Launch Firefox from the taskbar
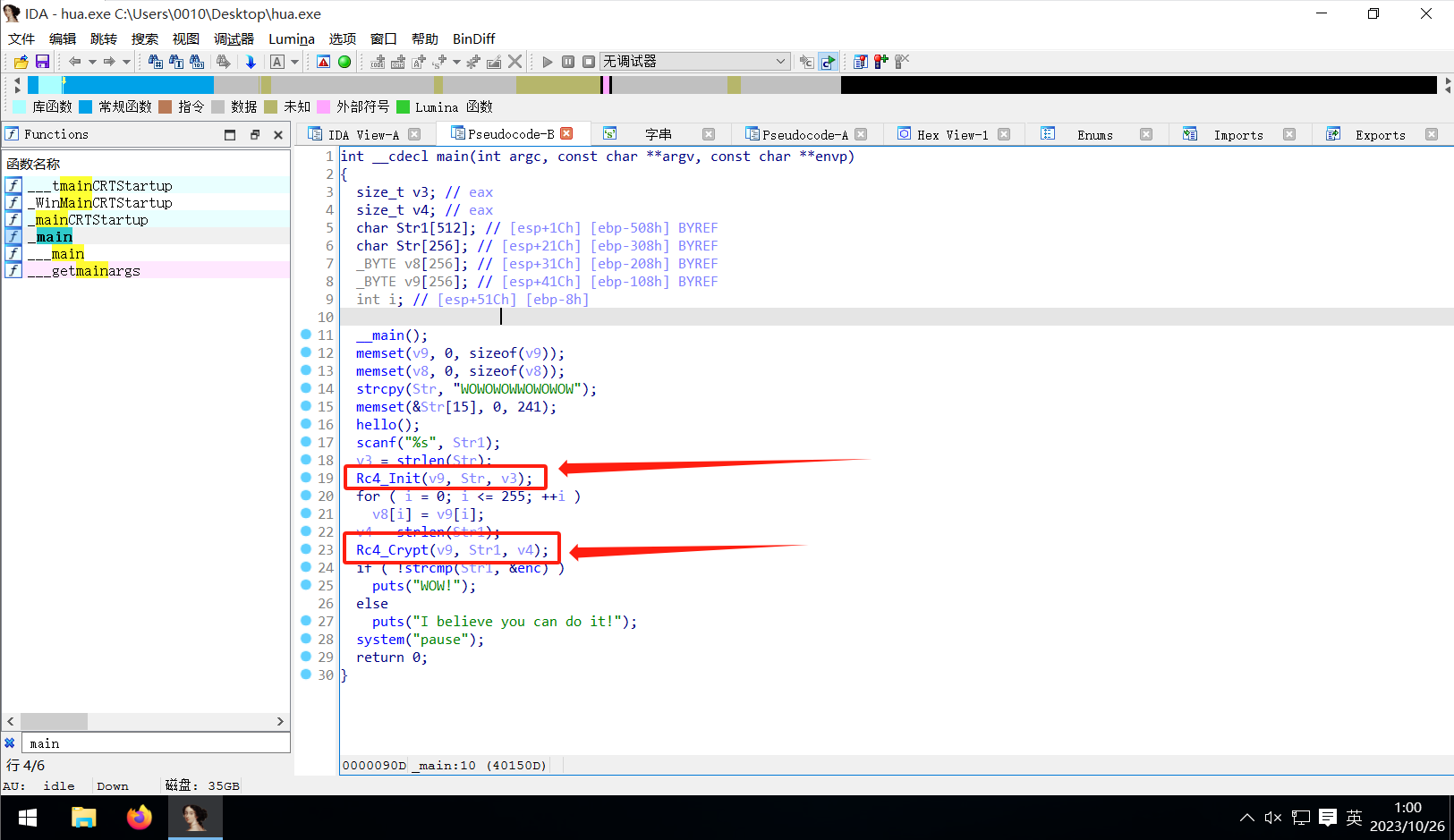 140,818
